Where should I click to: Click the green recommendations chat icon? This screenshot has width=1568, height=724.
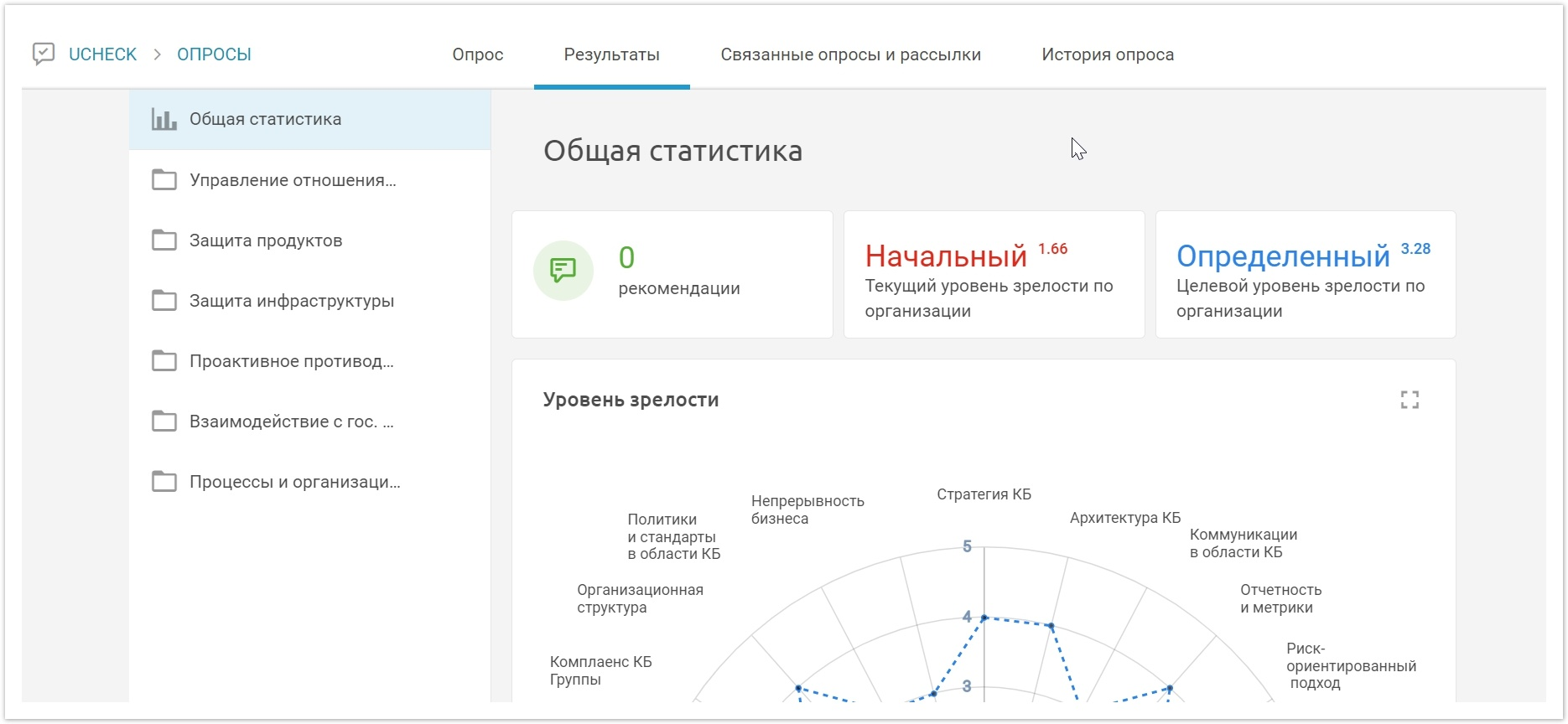(563, 271)
